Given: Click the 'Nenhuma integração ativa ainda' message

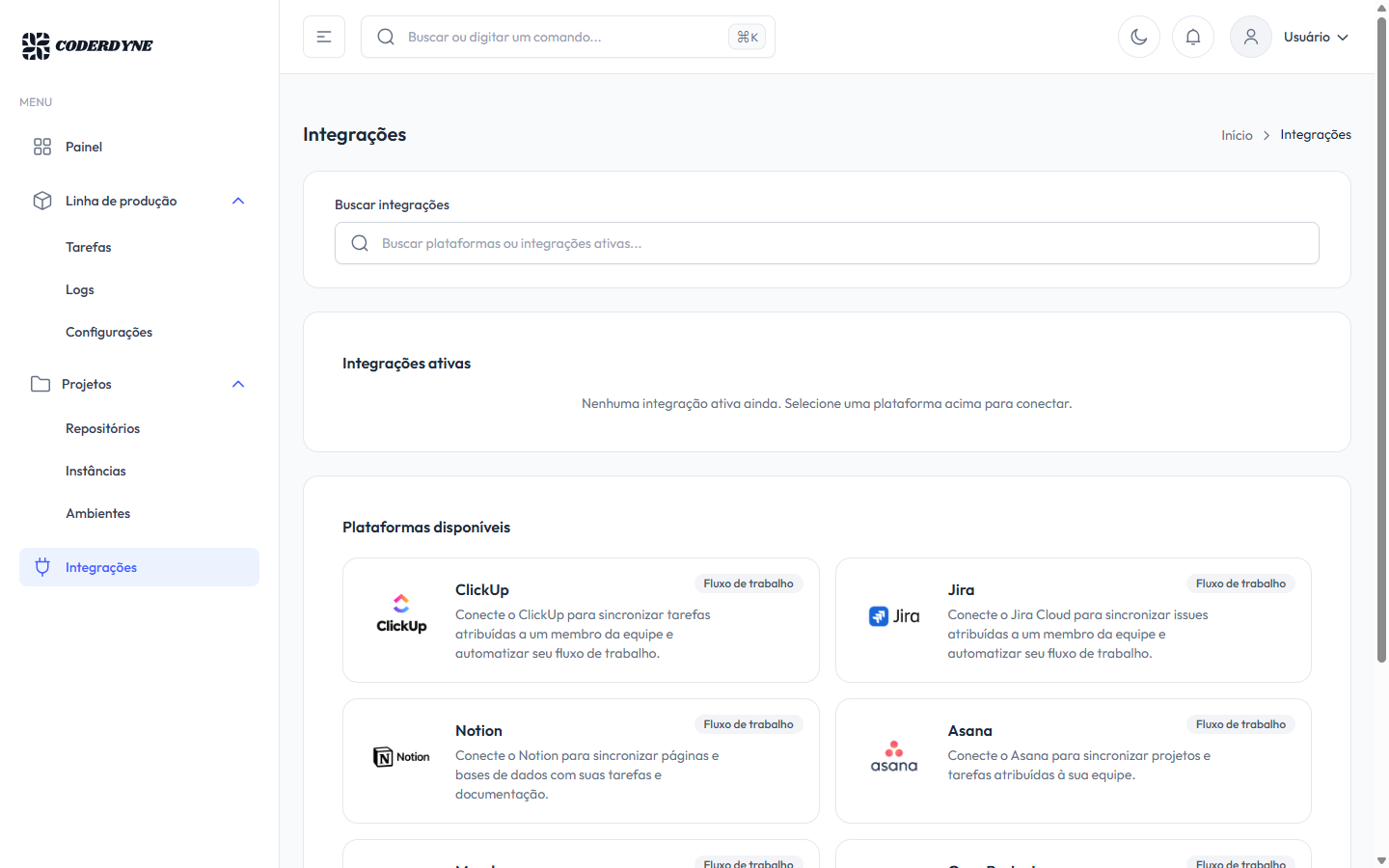Looking at the screenshot, I should tap(827, 403).
